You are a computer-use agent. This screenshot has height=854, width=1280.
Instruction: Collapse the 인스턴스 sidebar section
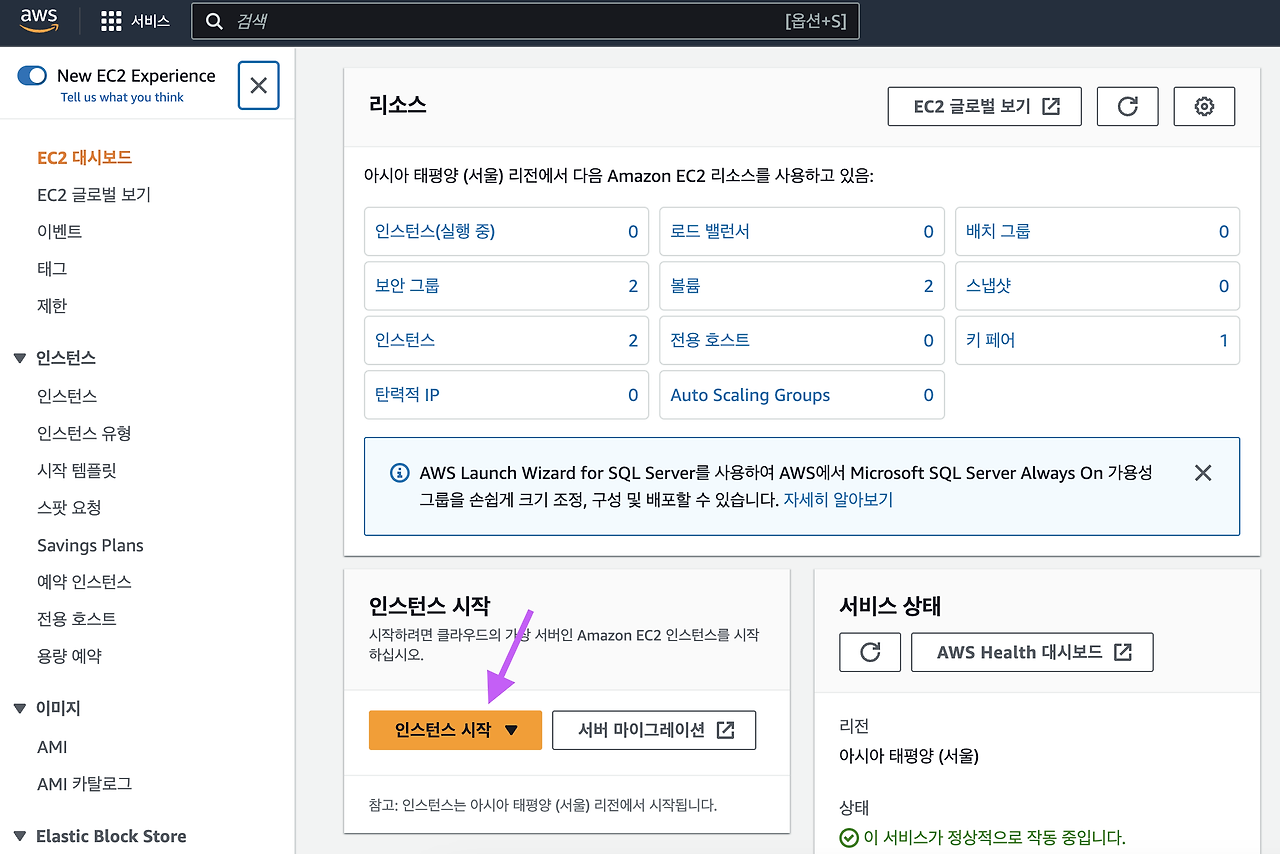click(20, 358)
